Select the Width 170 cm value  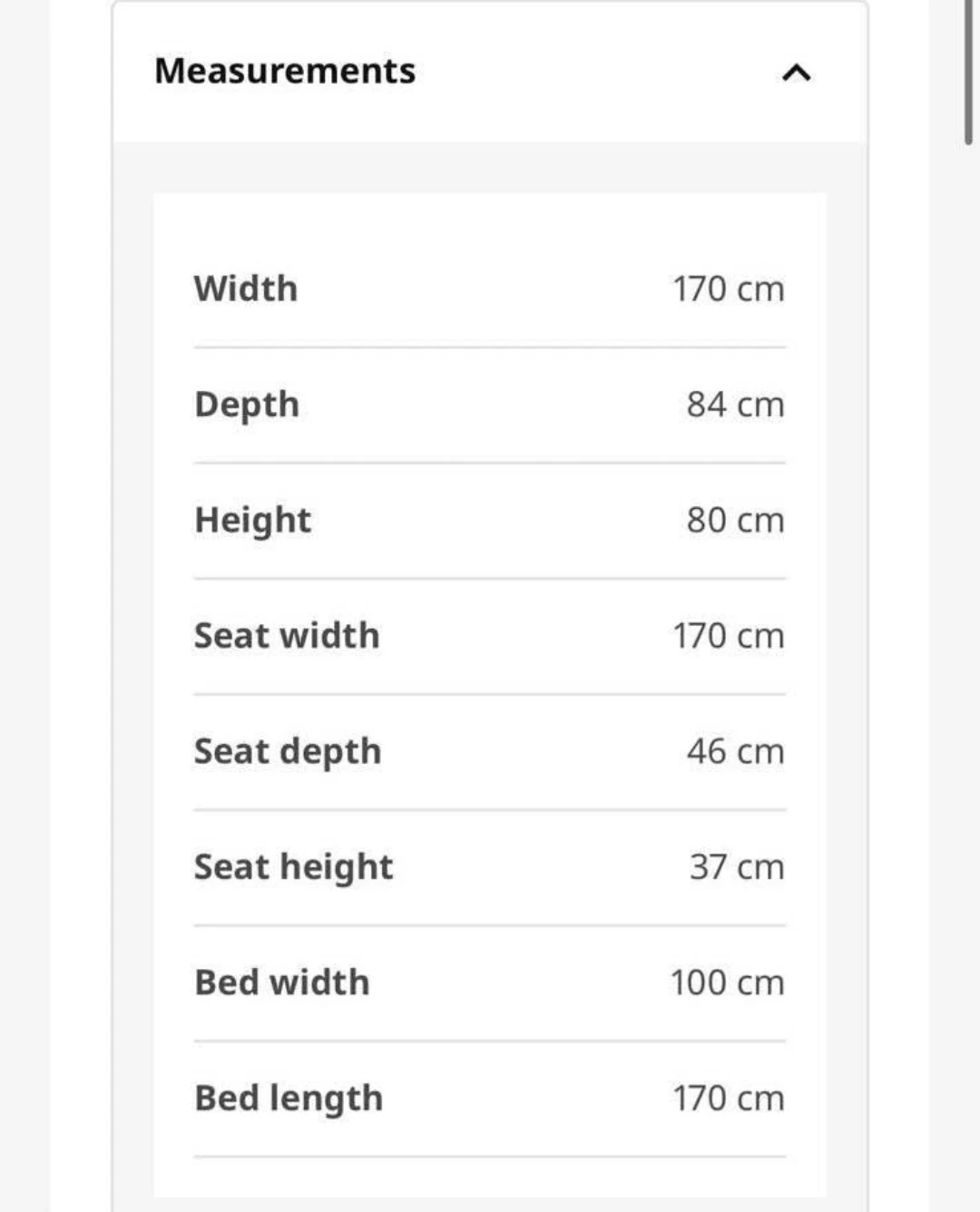(x=729, y=289)
